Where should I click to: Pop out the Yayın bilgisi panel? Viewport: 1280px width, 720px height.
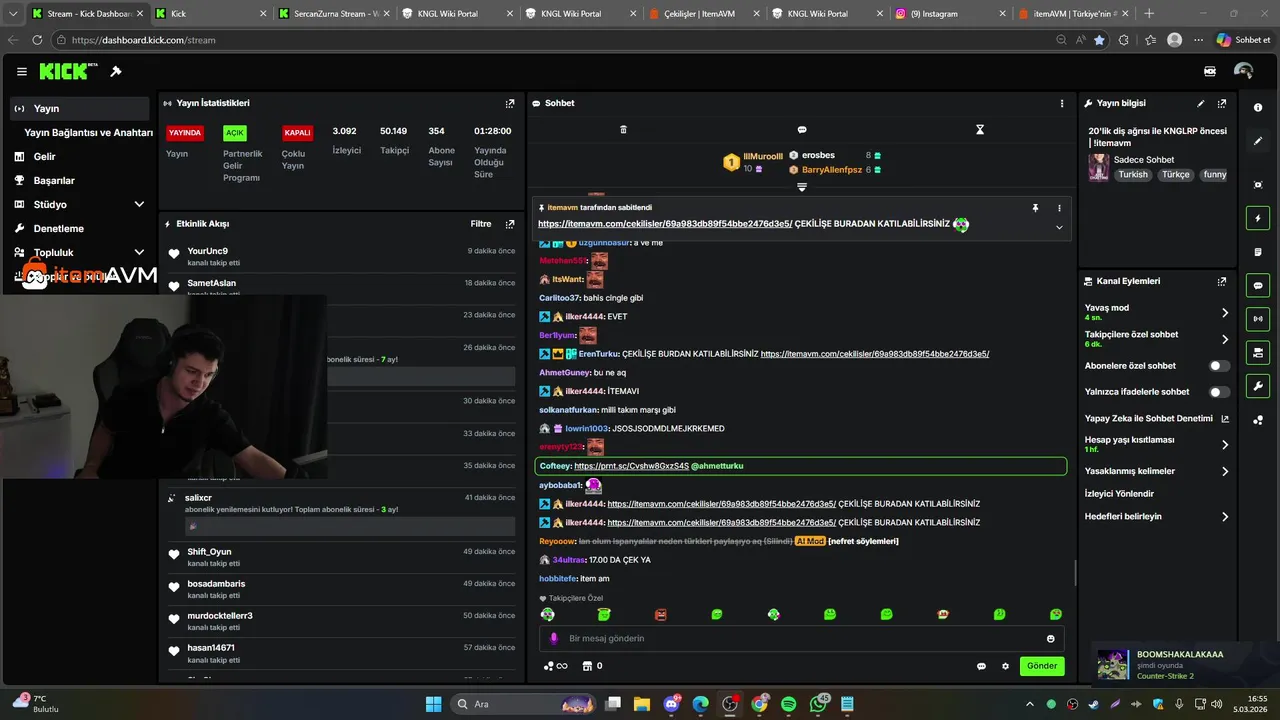[x=1222, y=103]
